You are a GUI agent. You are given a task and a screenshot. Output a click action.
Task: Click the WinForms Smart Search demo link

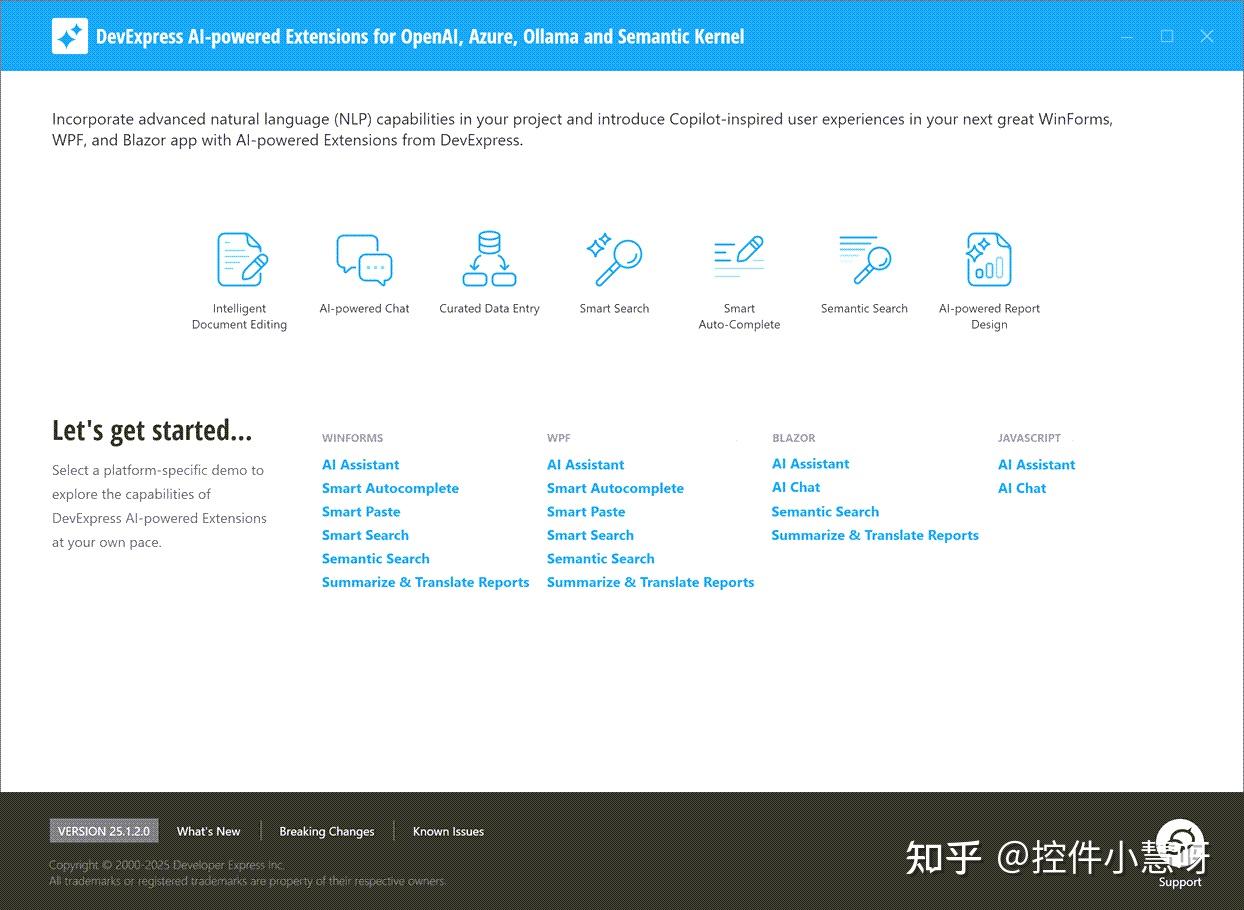coord(365,535)
